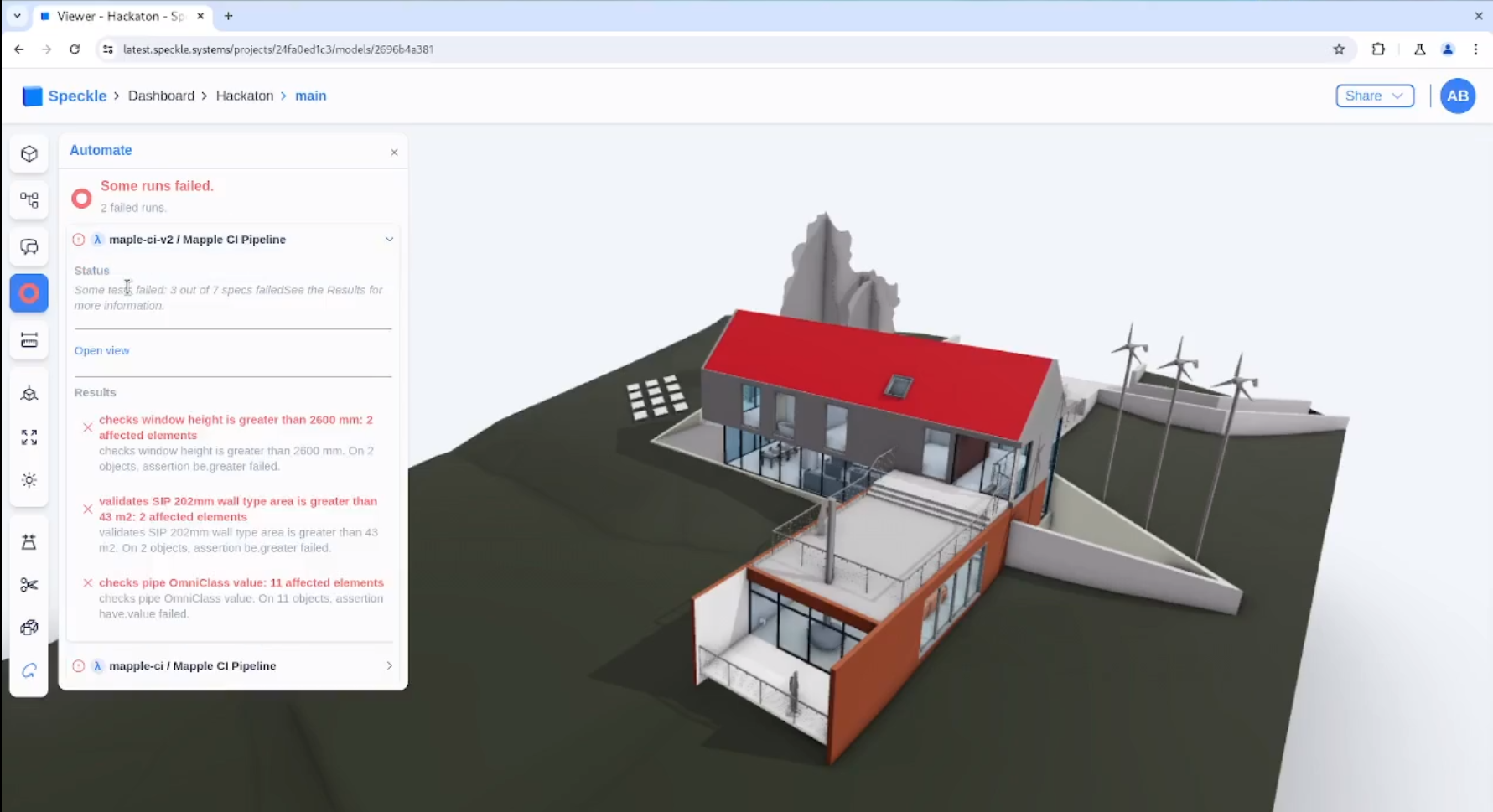
Task: Select the Viewer - Hackaton browser tab
Action: [122, 16]
